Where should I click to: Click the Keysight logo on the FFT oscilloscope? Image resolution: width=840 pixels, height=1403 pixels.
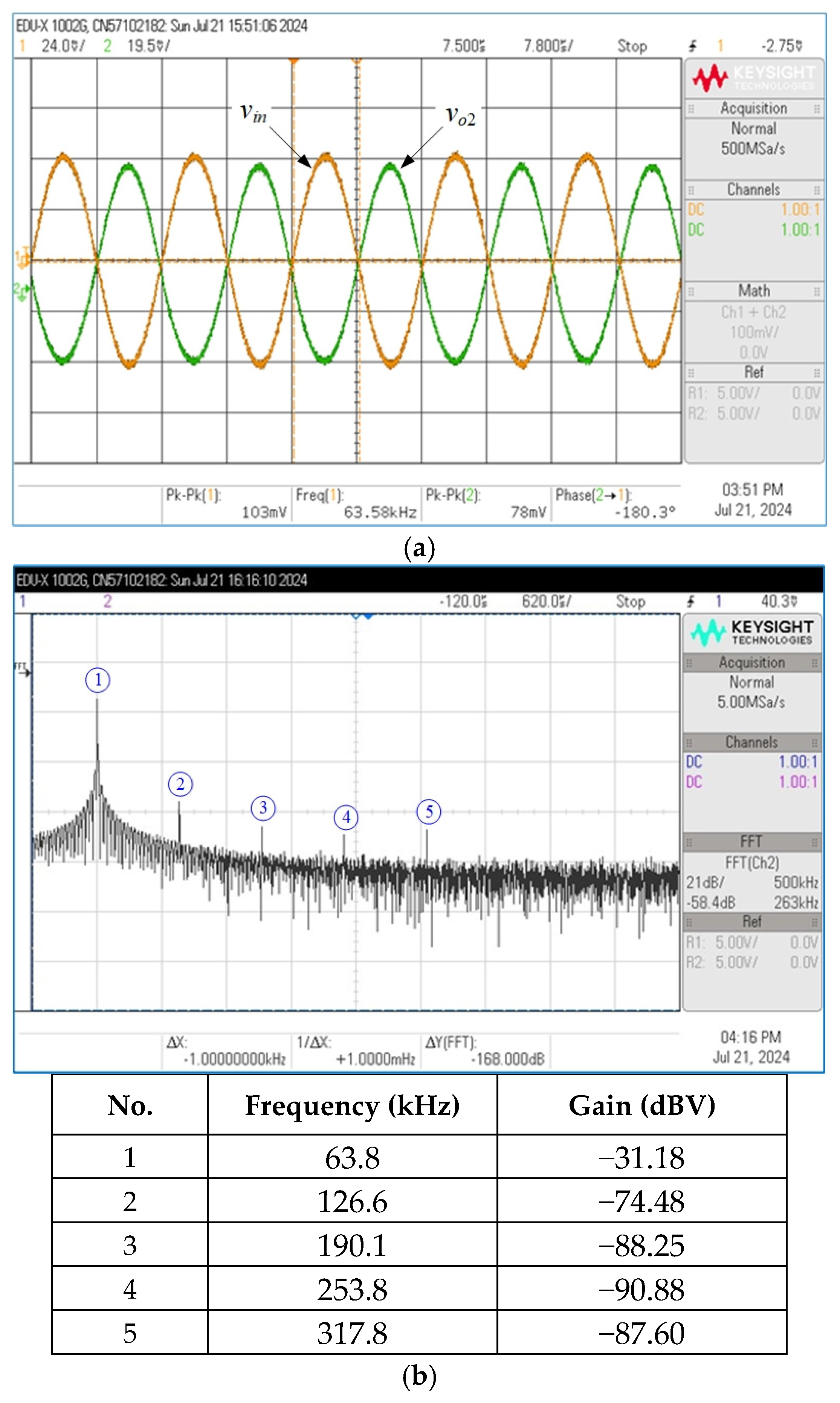click(x=752, y=632)
